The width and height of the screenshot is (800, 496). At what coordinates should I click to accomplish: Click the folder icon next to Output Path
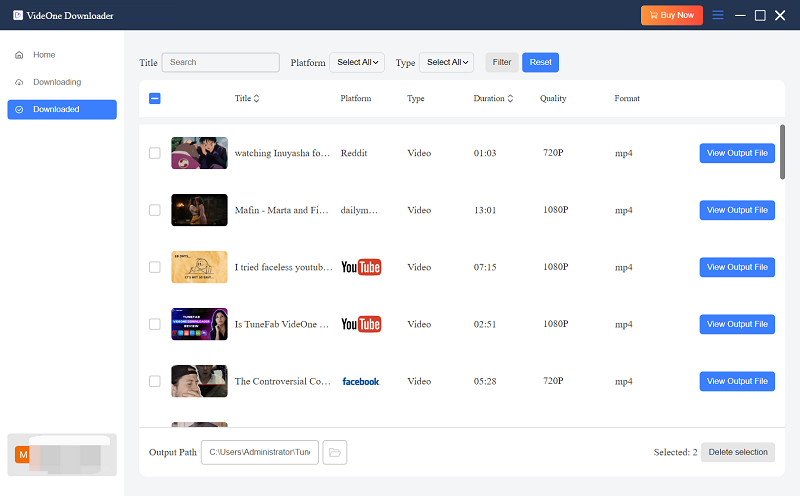click(x=335, y=453)
